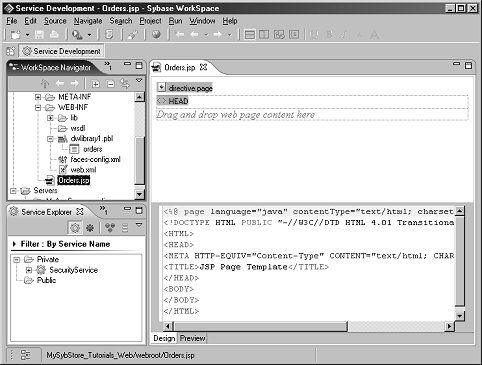Screen dimensions: 482x365
Task: Select faces-config.xml file
Action: [x=95, y=160]
